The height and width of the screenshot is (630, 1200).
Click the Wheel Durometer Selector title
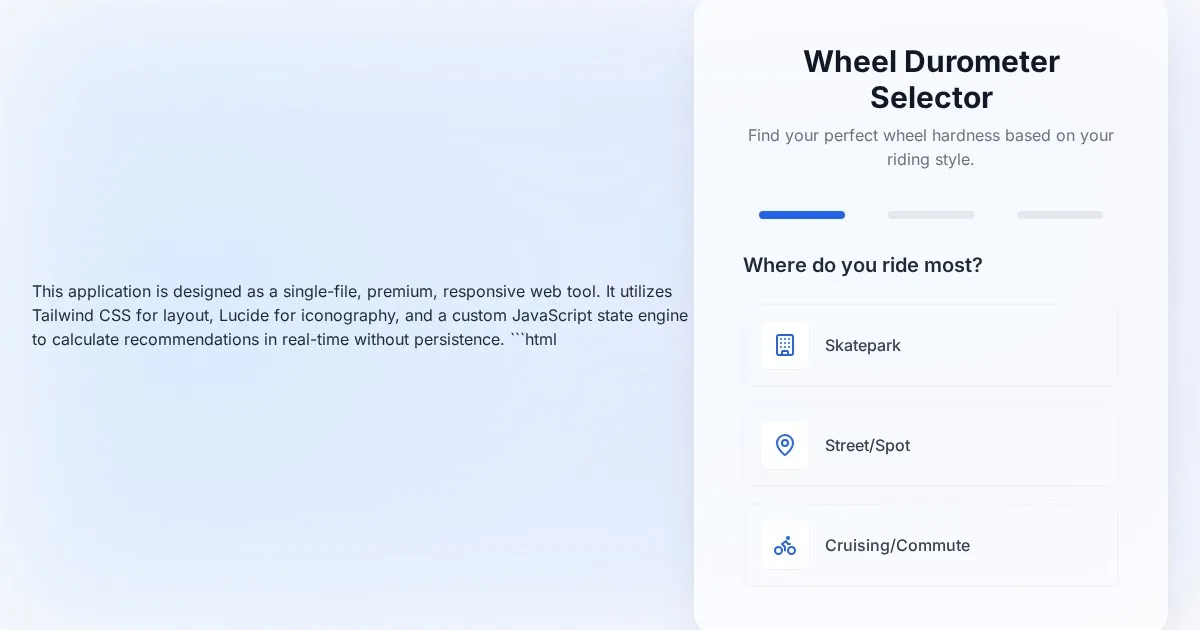931,79
